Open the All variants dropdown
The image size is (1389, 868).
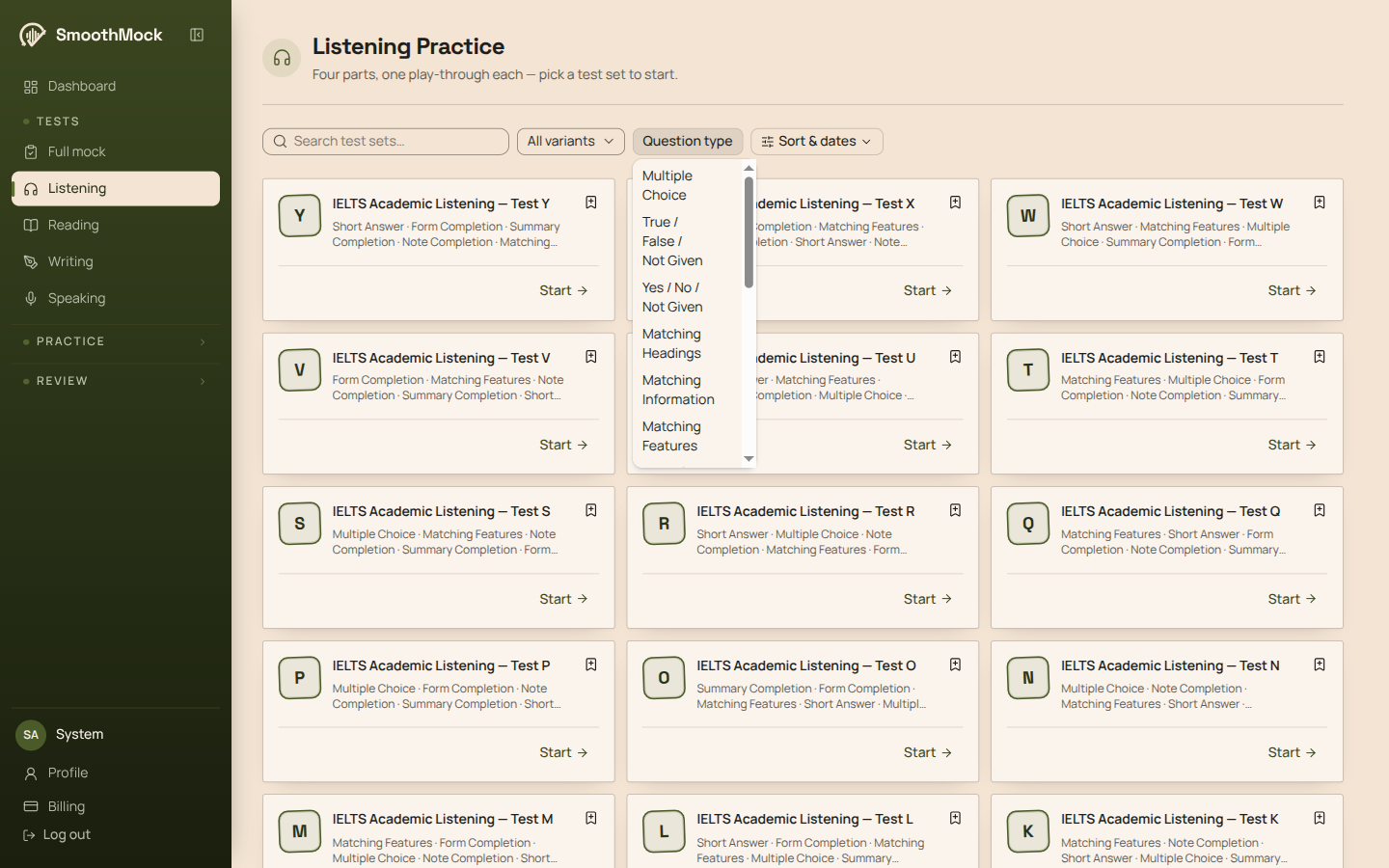[x=571, y=142]
